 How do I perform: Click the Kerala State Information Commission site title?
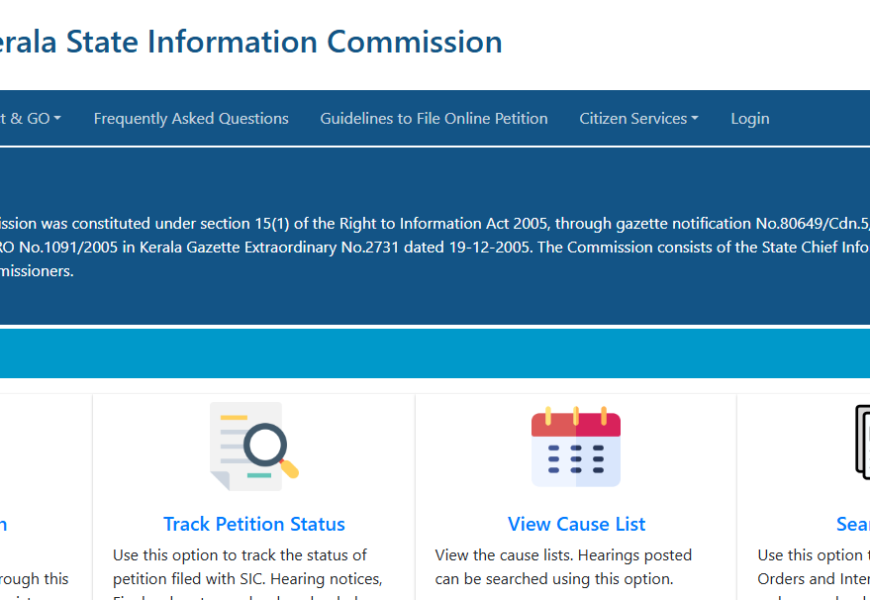(x=250, y=42)
